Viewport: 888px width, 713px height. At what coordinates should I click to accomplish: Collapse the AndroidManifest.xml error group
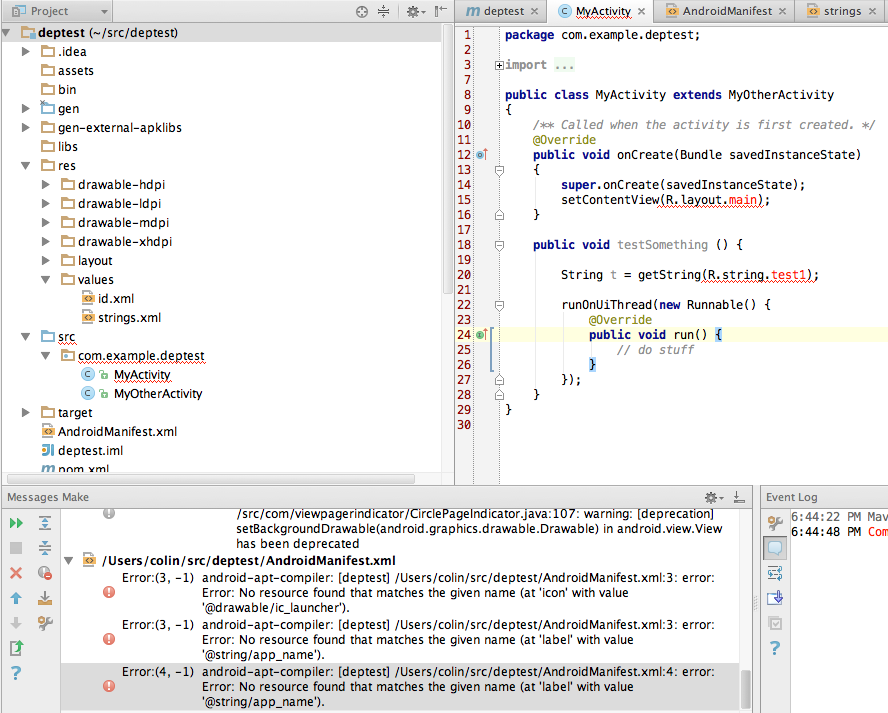[68, 561]
